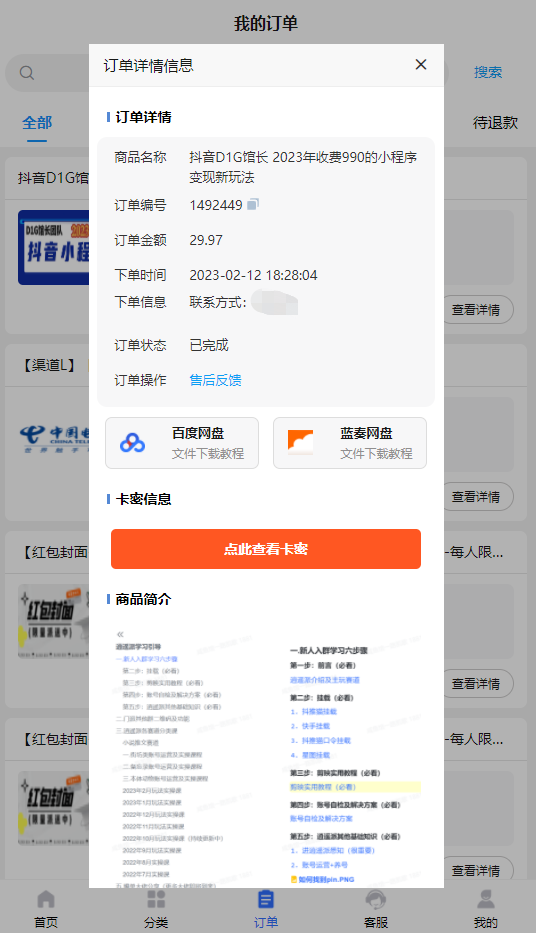View details of third red envelope order
The image size is (536, 933).
coord(477,684)
